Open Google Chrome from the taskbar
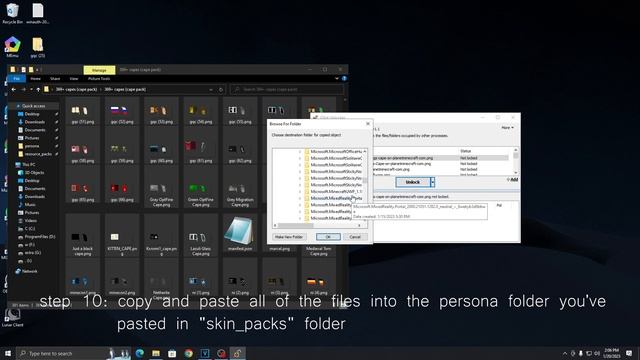The image size is (640, 360). (189, 353)
